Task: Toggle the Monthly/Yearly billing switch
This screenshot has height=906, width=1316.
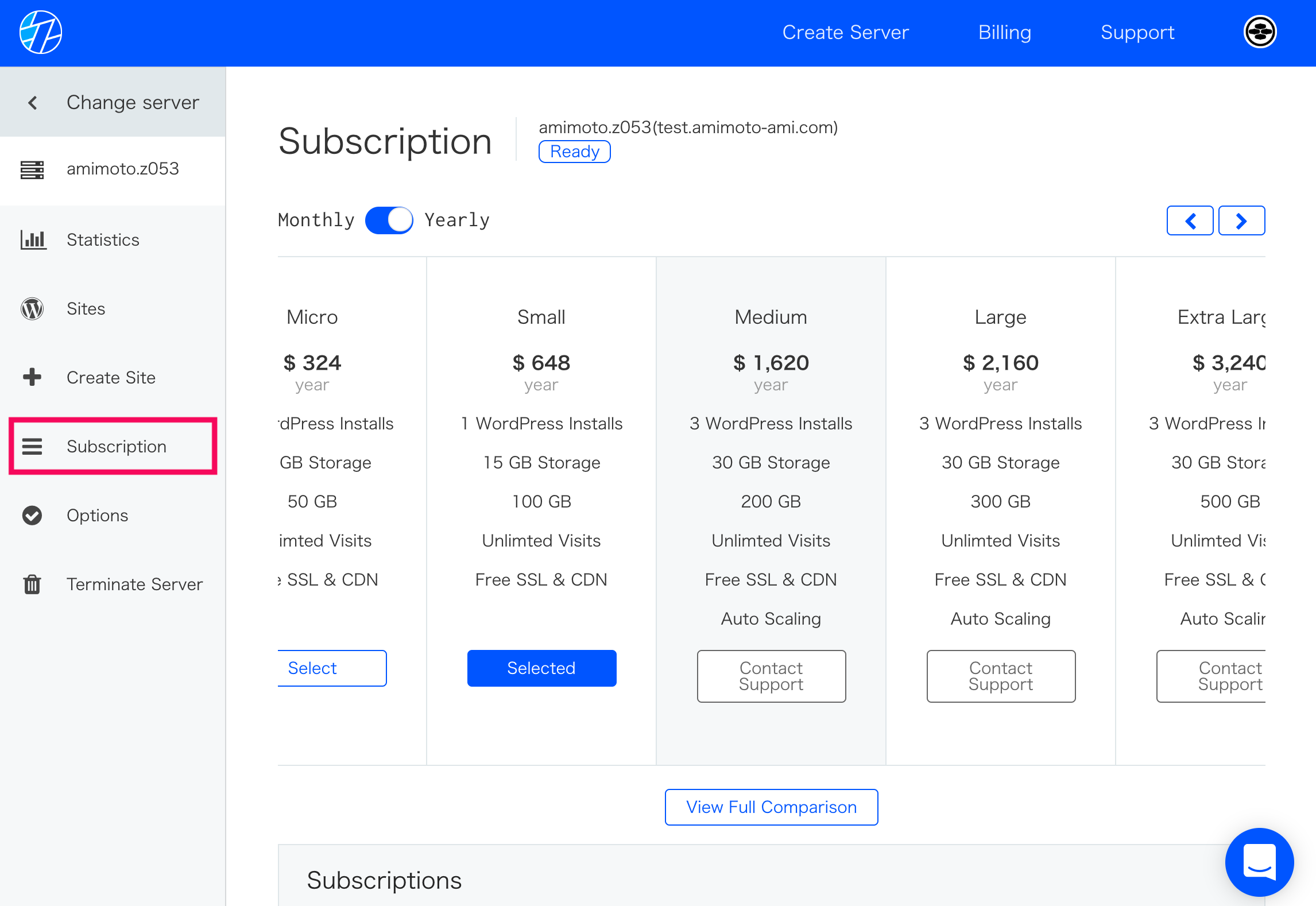Action: (389, 220)
